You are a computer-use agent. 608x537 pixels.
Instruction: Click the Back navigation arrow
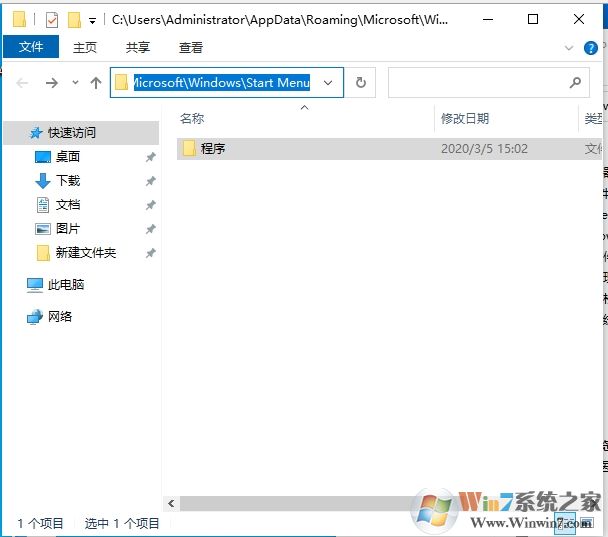pyautogui.click(x=22, y=83)
